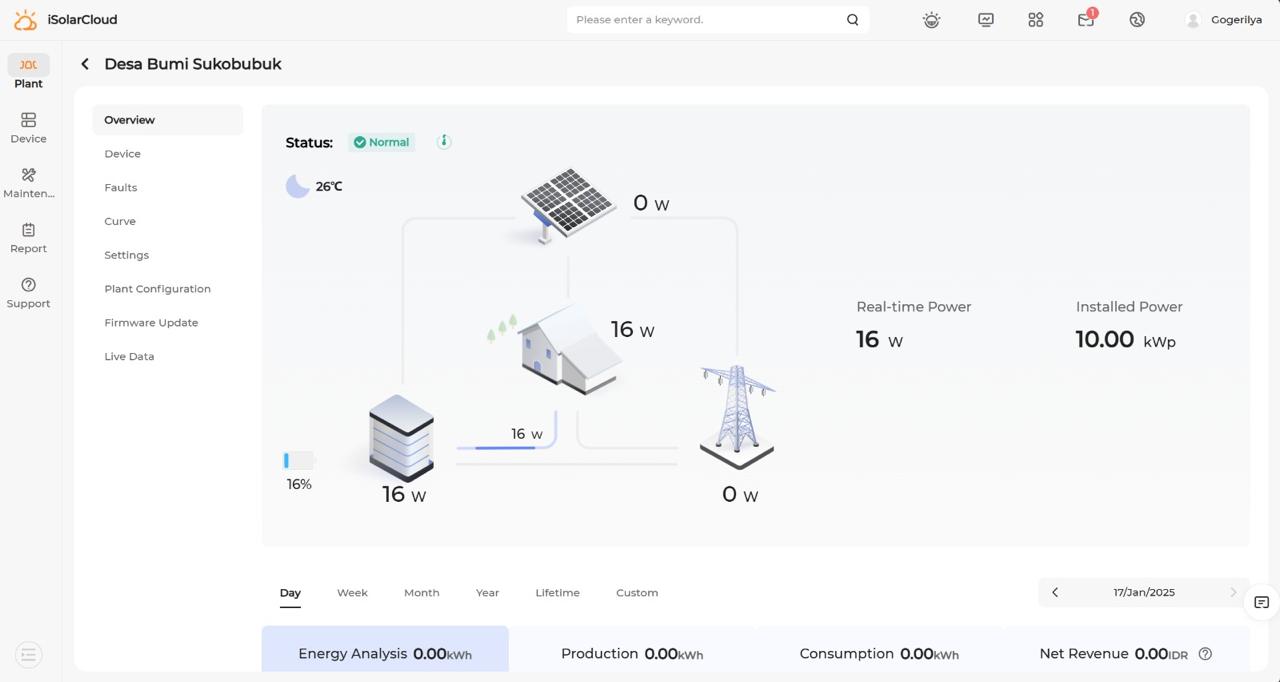This screenshot has width=1280, height=682.
Task: Click the grid transmission tower icon
Action: point(737,417)
